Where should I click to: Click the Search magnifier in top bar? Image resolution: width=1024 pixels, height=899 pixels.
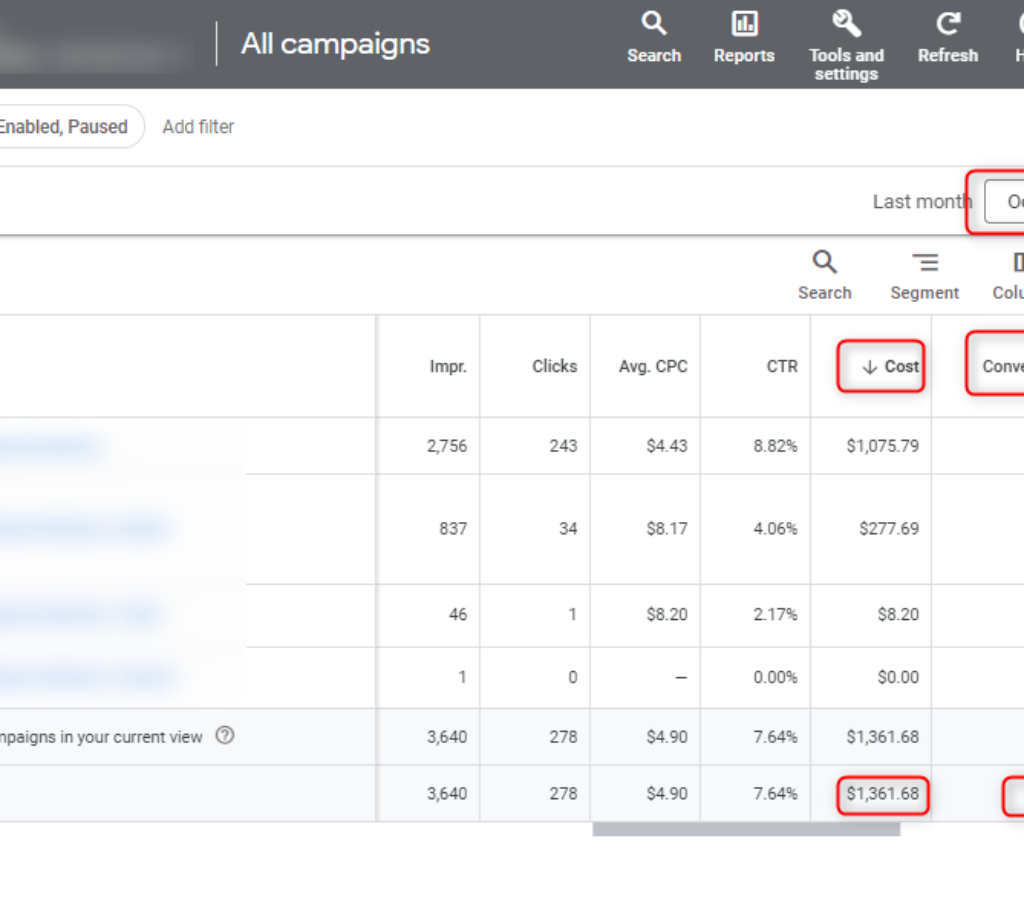[654, 24]
